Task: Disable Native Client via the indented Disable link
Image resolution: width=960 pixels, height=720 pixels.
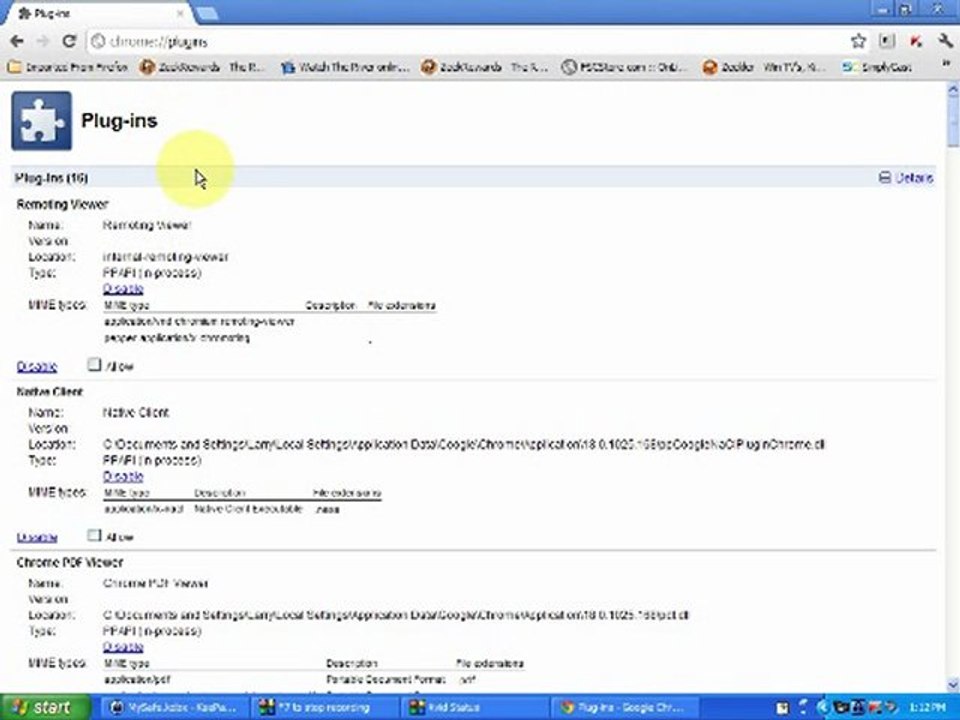Action: click(123, 476)
